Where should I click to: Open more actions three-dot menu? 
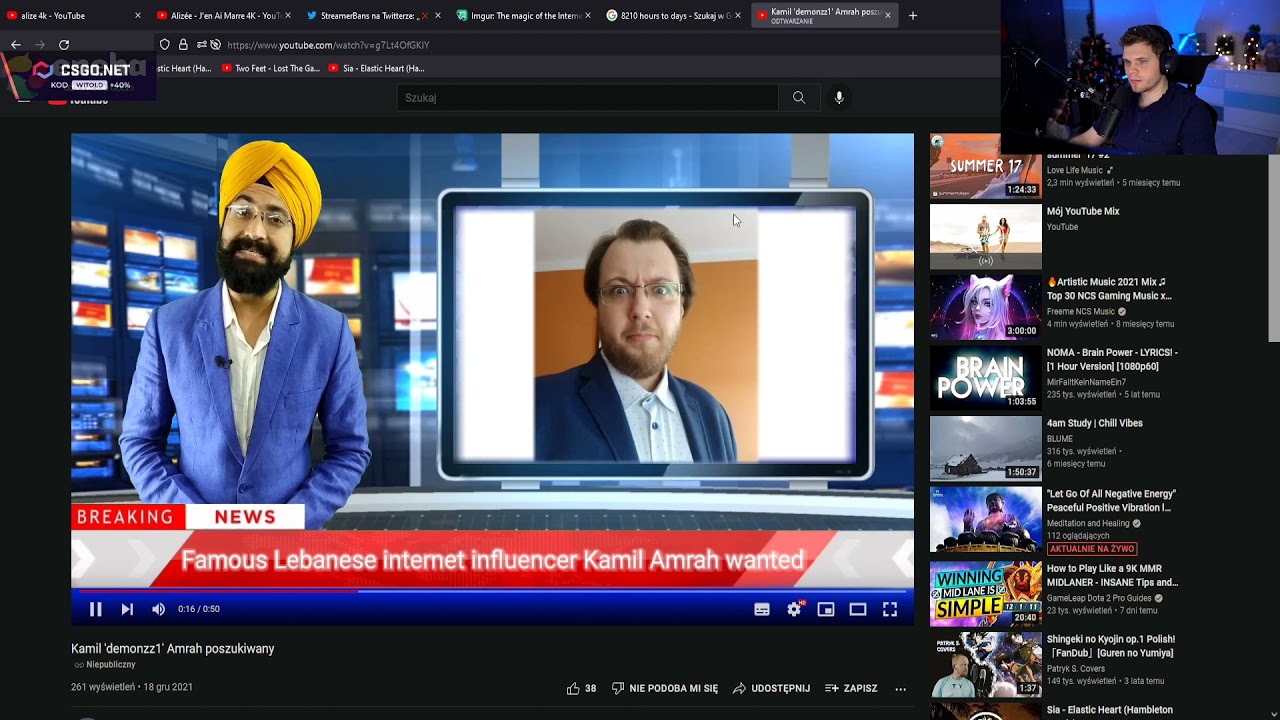(900, 688)
